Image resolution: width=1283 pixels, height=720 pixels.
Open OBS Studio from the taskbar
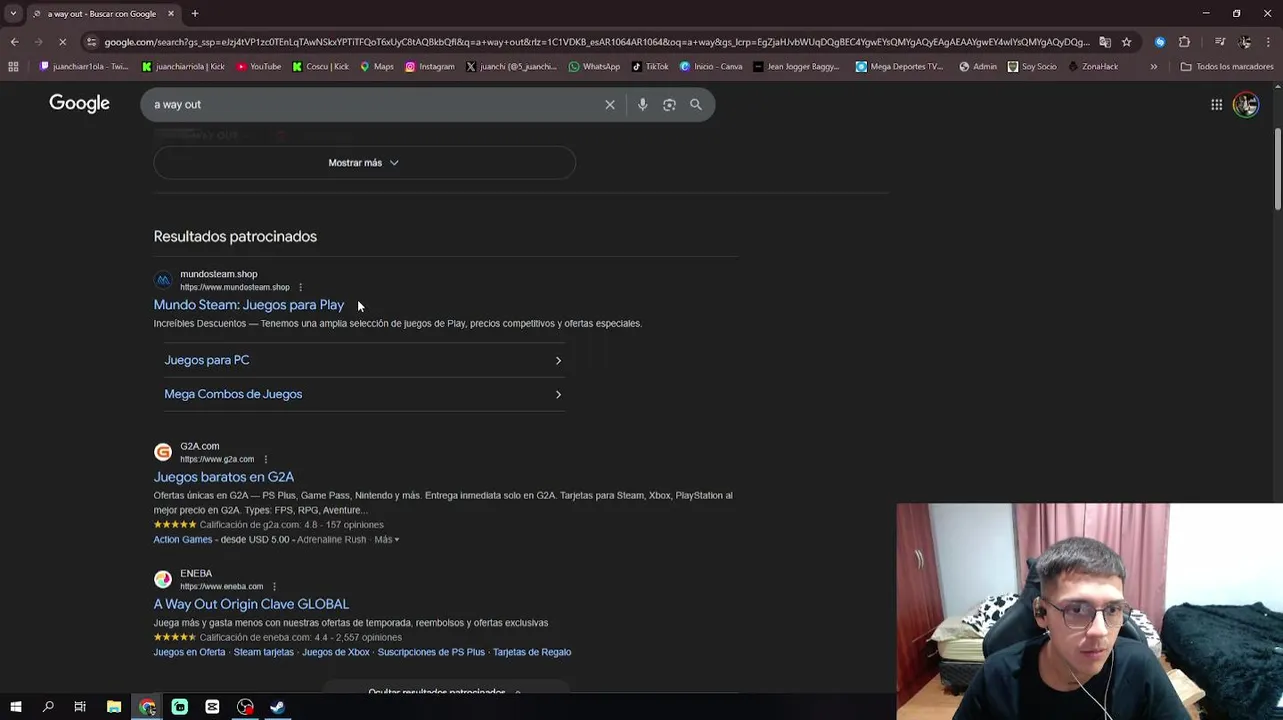(245, 707)
